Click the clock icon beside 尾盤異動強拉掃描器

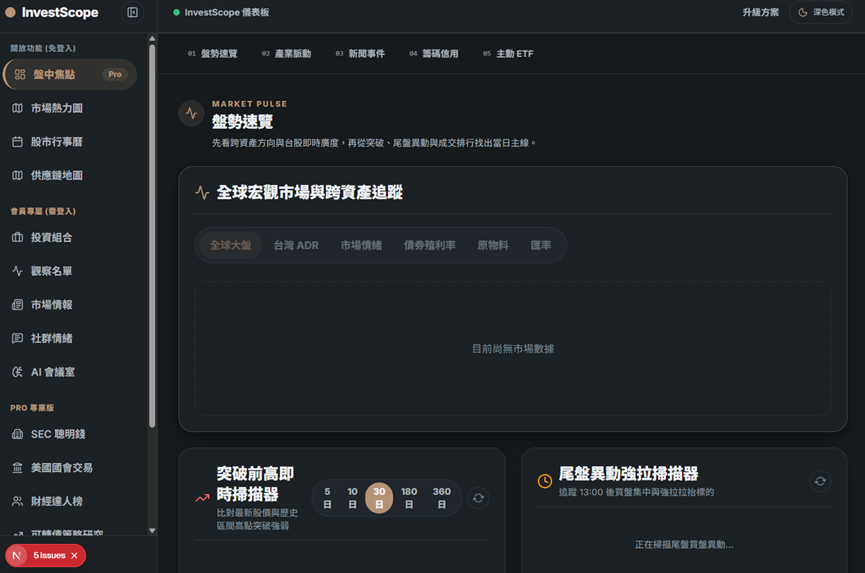coord(545,481)
